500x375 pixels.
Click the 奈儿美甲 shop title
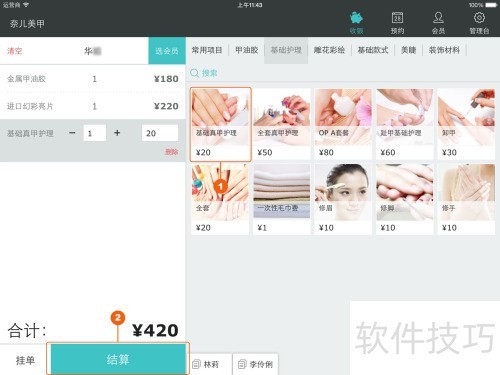click(27, 23)
